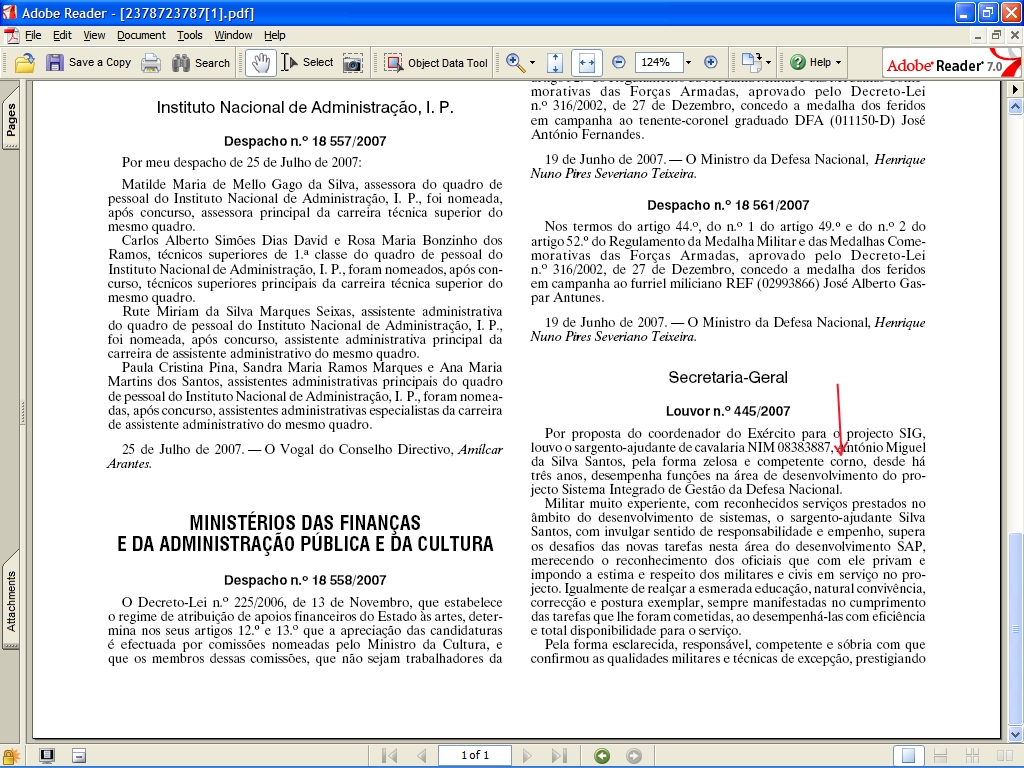Click the page number field '1 of 1'
Screen dimensions: 1024x768
475,755
